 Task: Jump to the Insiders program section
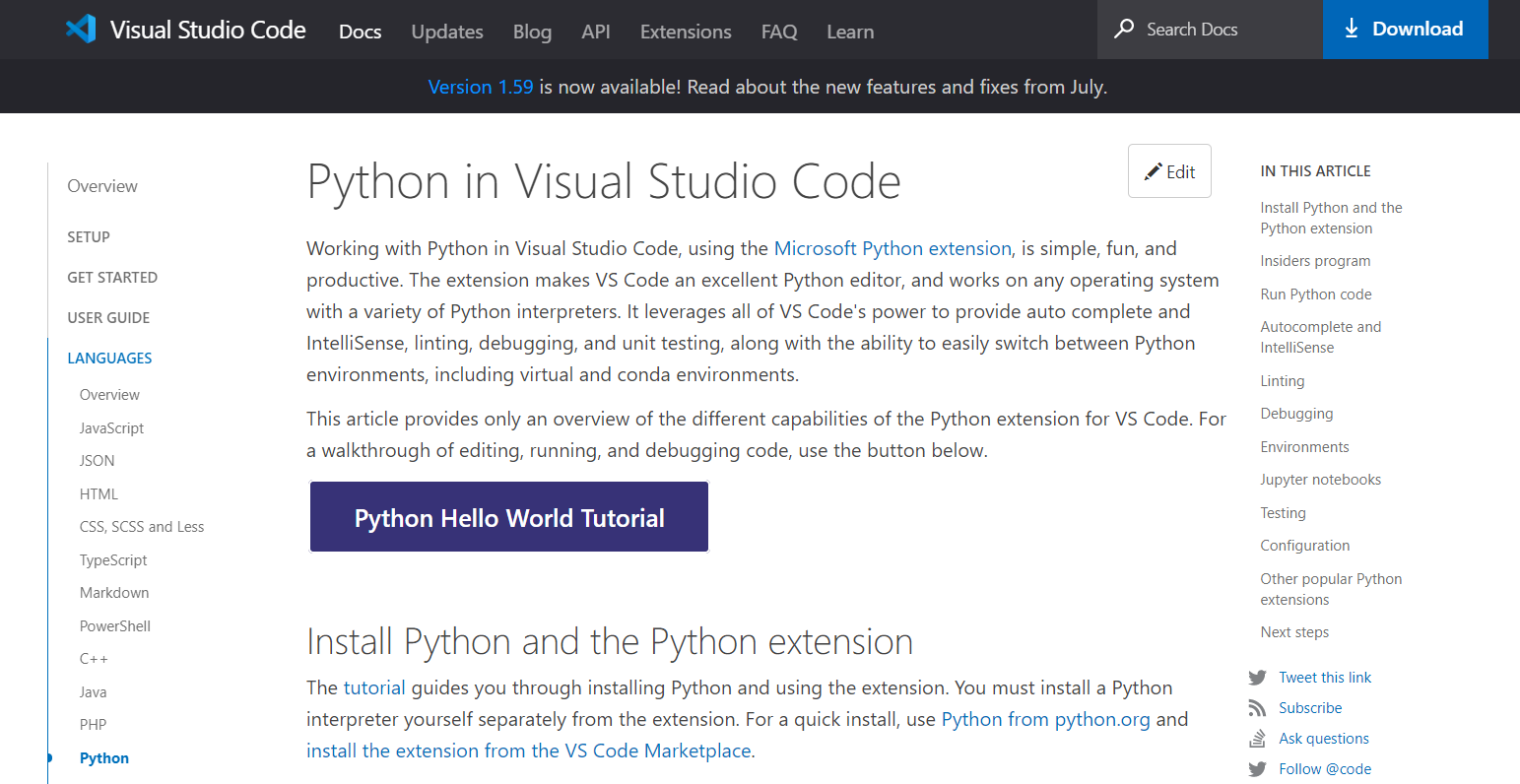[x=1315, y=261]
